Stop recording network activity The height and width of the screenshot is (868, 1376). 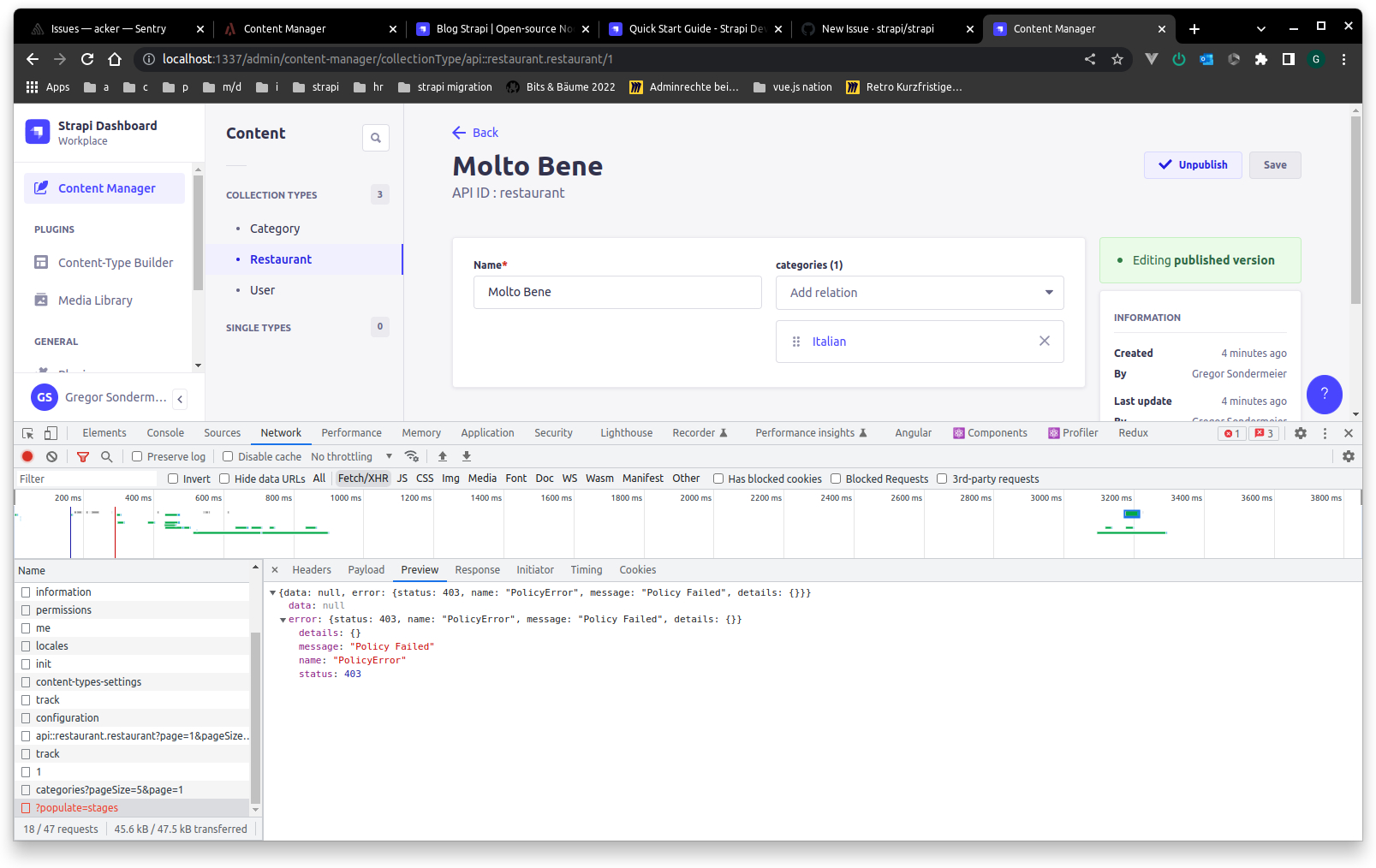pyautogui.click(x=27, y=456)
